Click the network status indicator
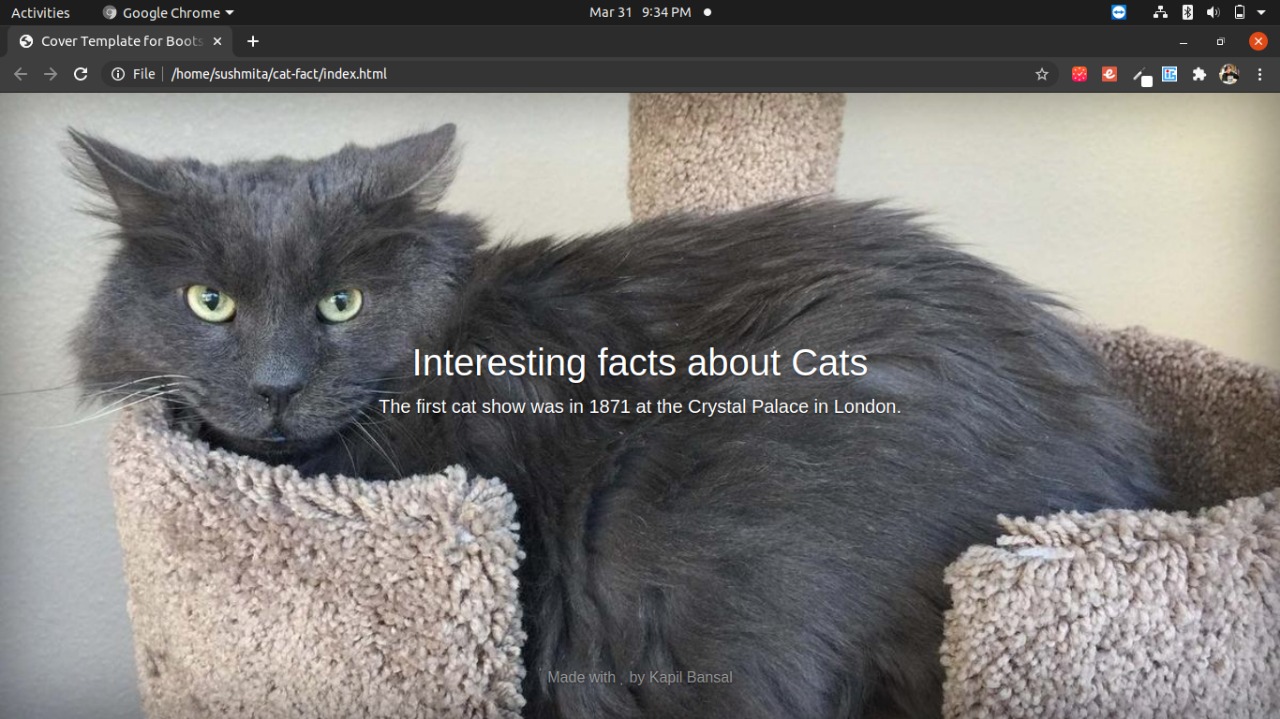This screenshot has width=1280, height=719. (x=1159, y=12)
